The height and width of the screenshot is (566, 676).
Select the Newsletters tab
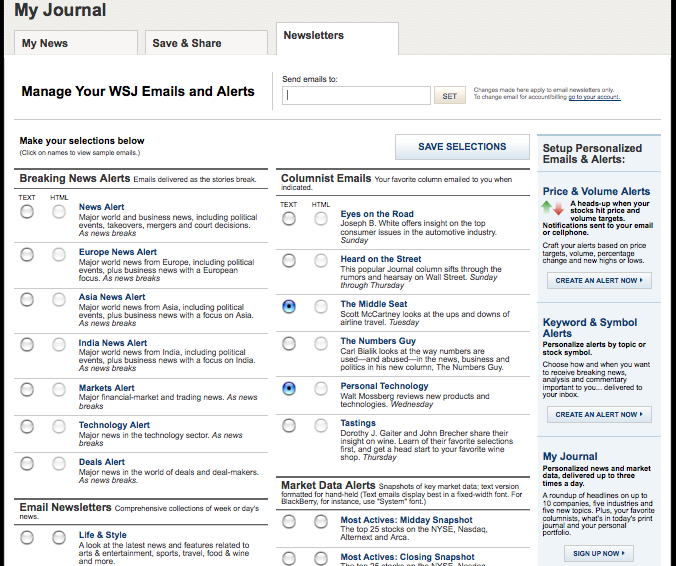(x=337, y=38)
